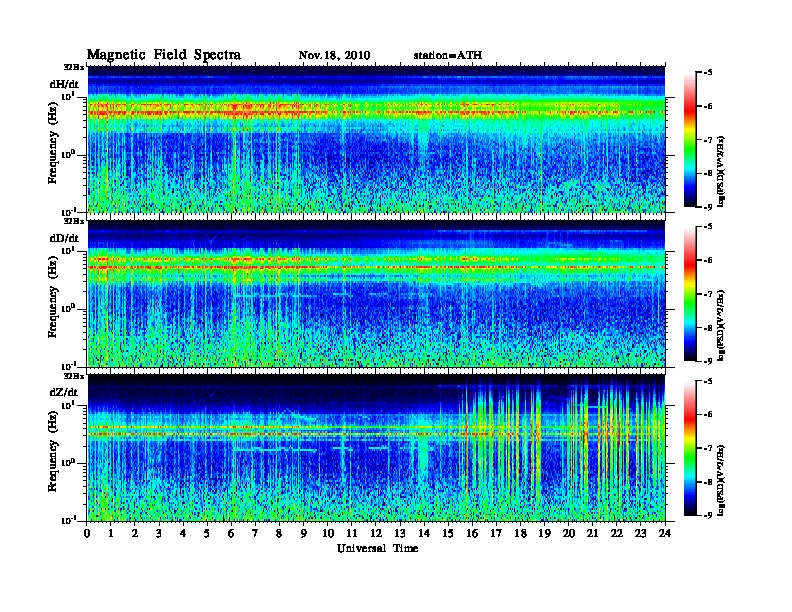The width and height of the screenshot is (792, 612).
Task: Click the "-7" tick on the dZ/dt color bar
Action: (x=708, y=448)
